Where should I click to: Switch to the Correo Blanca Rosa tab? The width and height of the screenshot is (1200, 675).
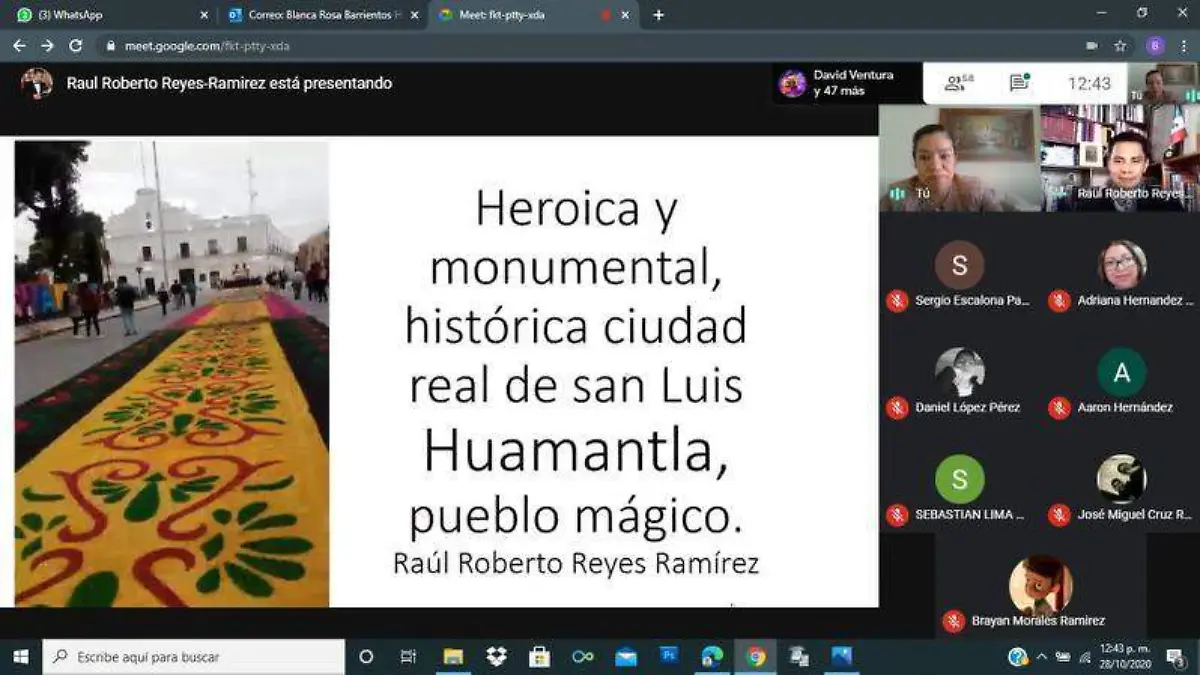pyautogui.click(x=315, y=15)
